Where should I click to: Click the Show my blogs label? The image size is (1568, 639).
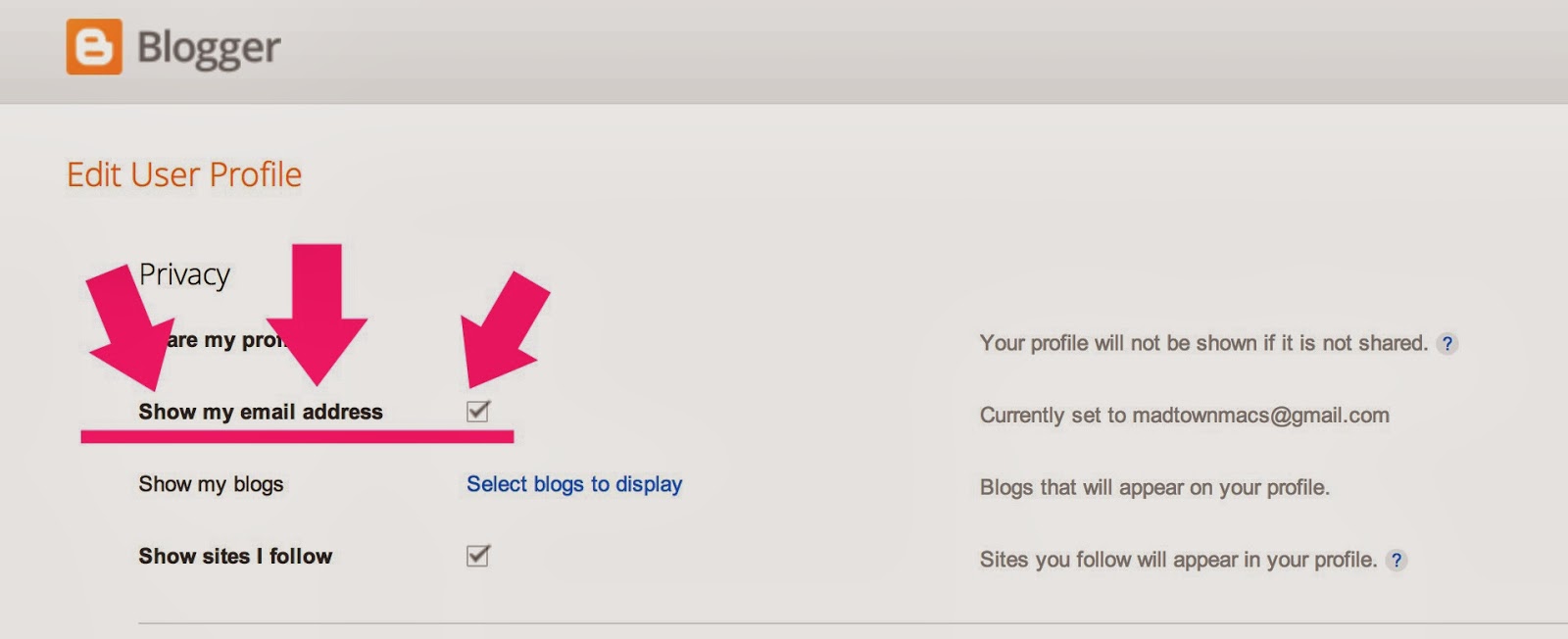211,484
